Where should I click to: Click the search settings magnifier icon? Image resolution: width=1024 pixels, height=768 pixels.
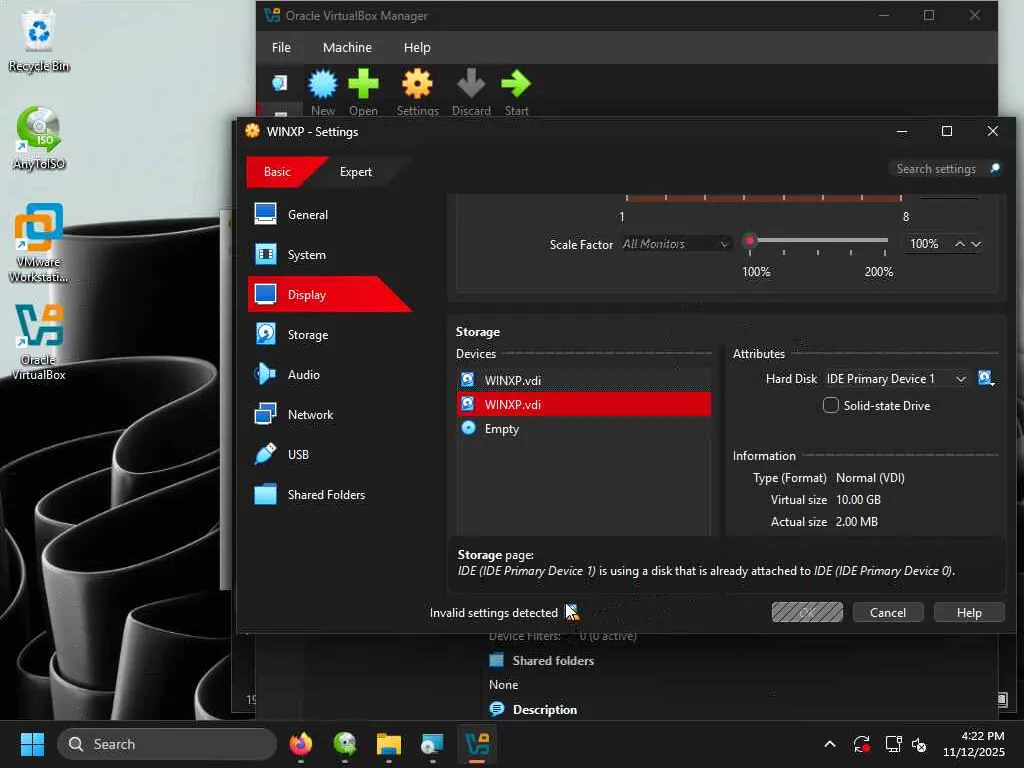click(x=995, y=168)
